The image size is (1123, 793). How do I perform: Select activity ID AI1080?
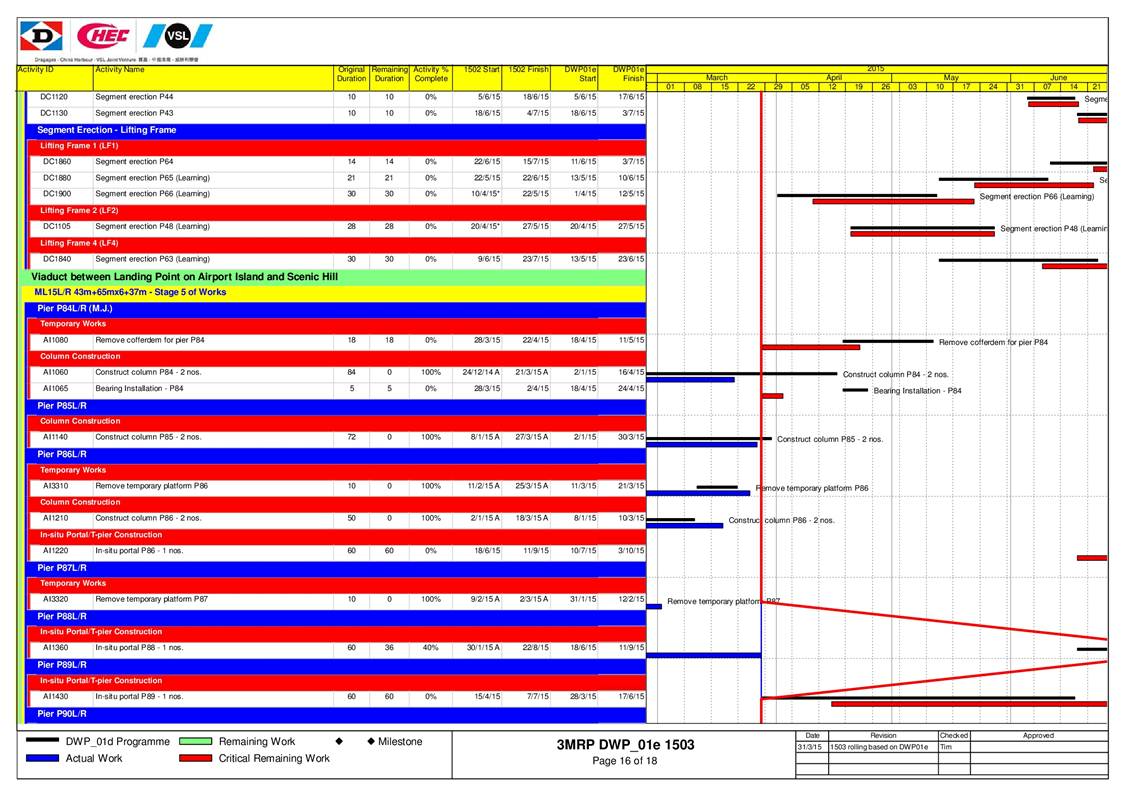[x=55, y=340]
